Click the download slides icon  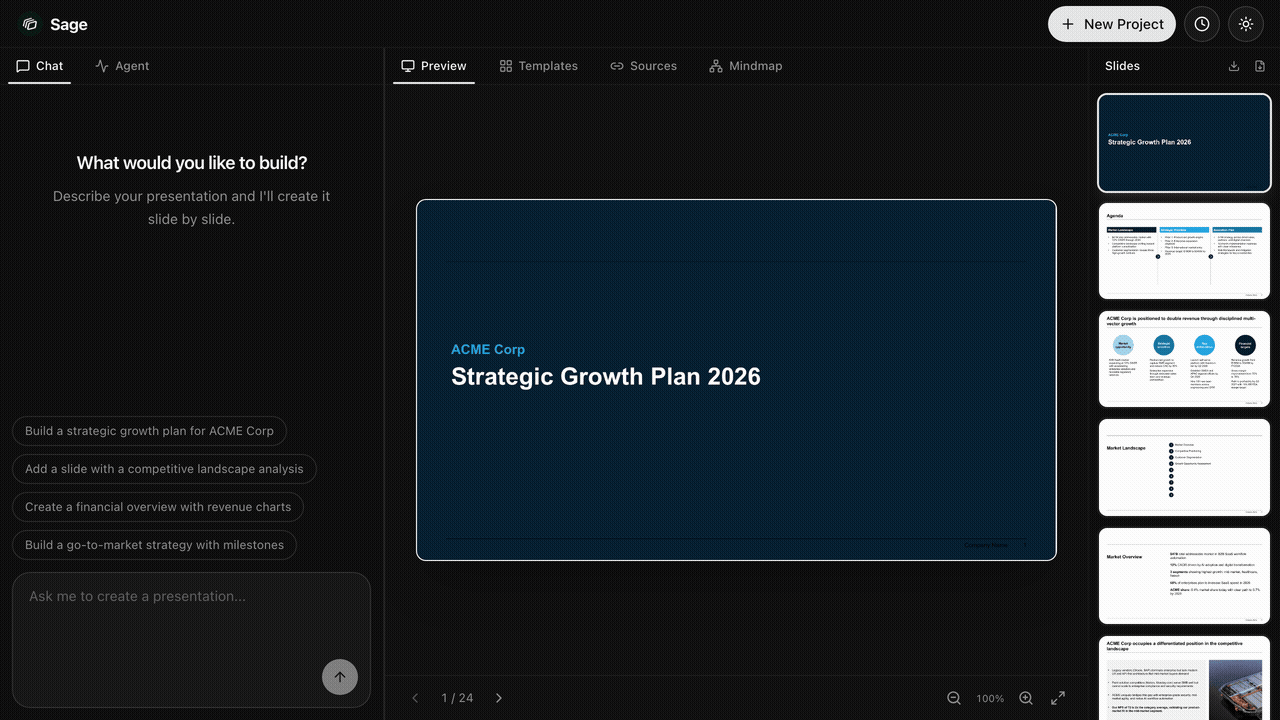pos(1233,66)
